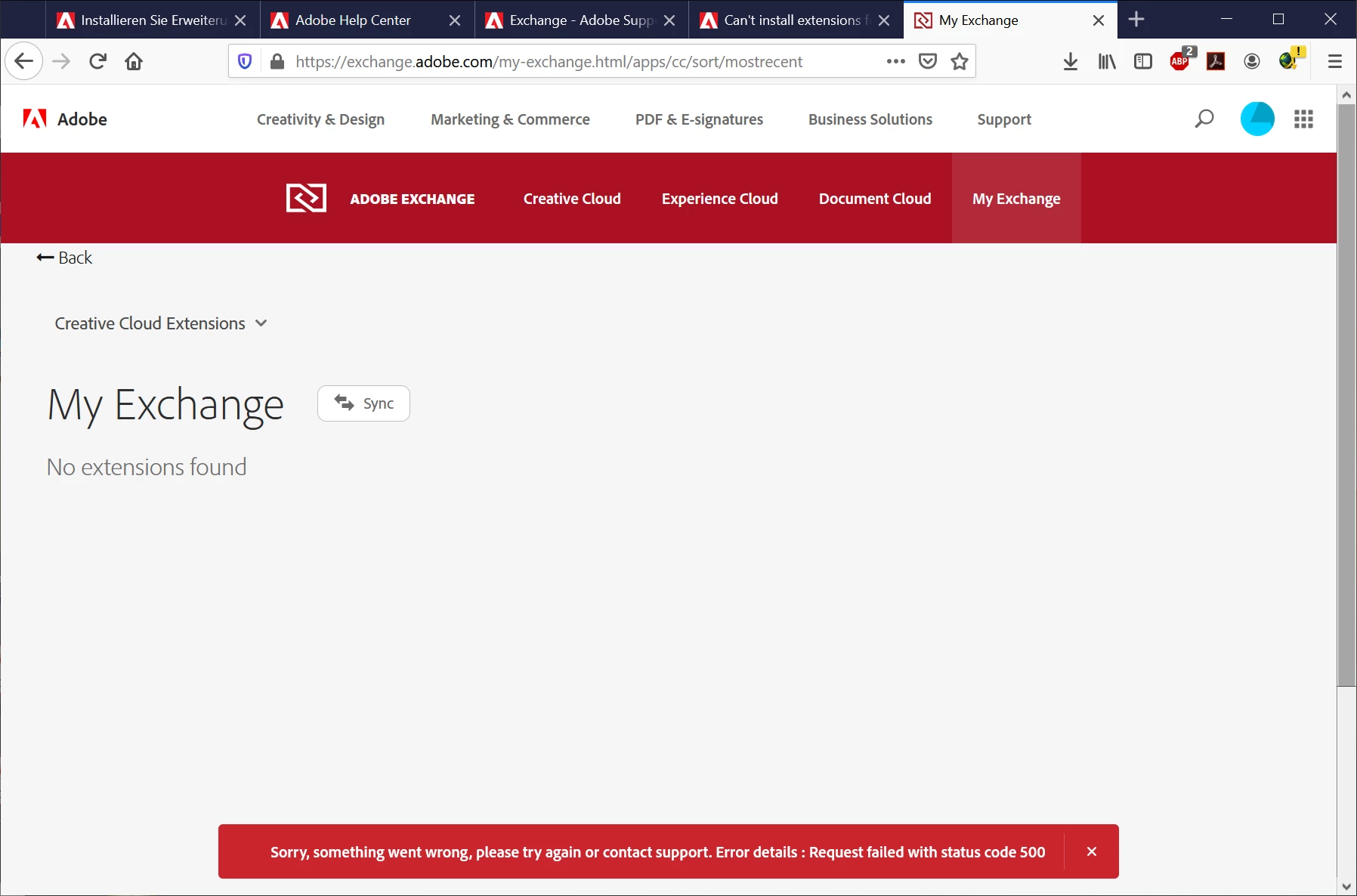1357x896 pixels.
Task: Open the Support menu
Action: click(x=1004, y=119)
